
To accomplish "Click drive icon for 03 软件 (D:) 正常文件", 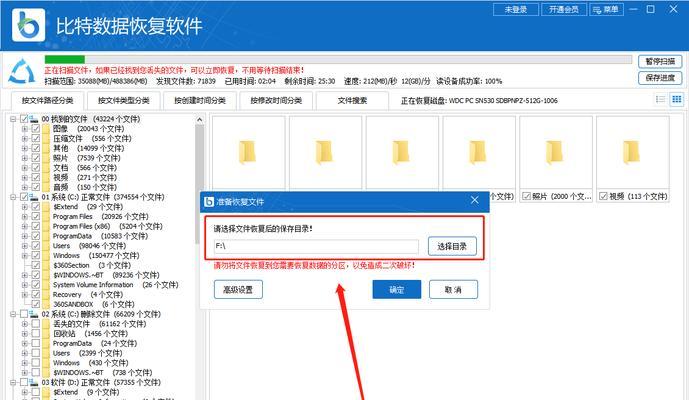I will click(34, 382).
